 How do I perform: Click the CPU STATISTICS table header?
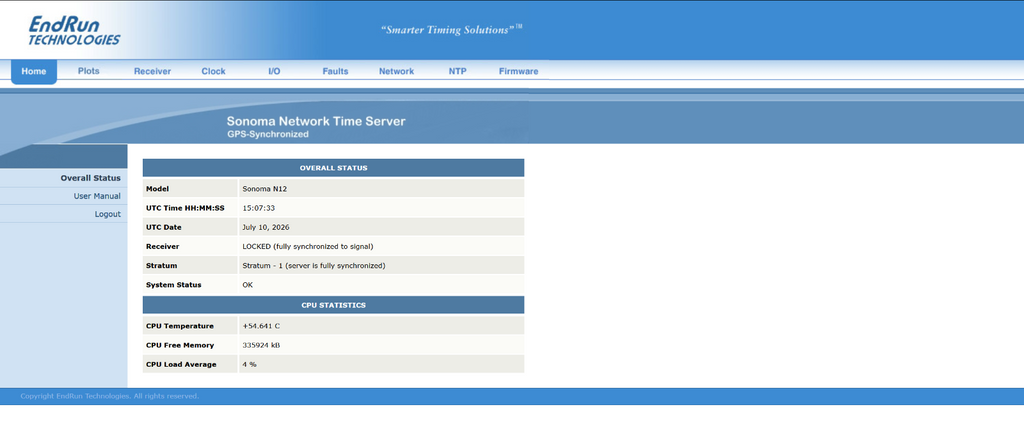point(333,305)
